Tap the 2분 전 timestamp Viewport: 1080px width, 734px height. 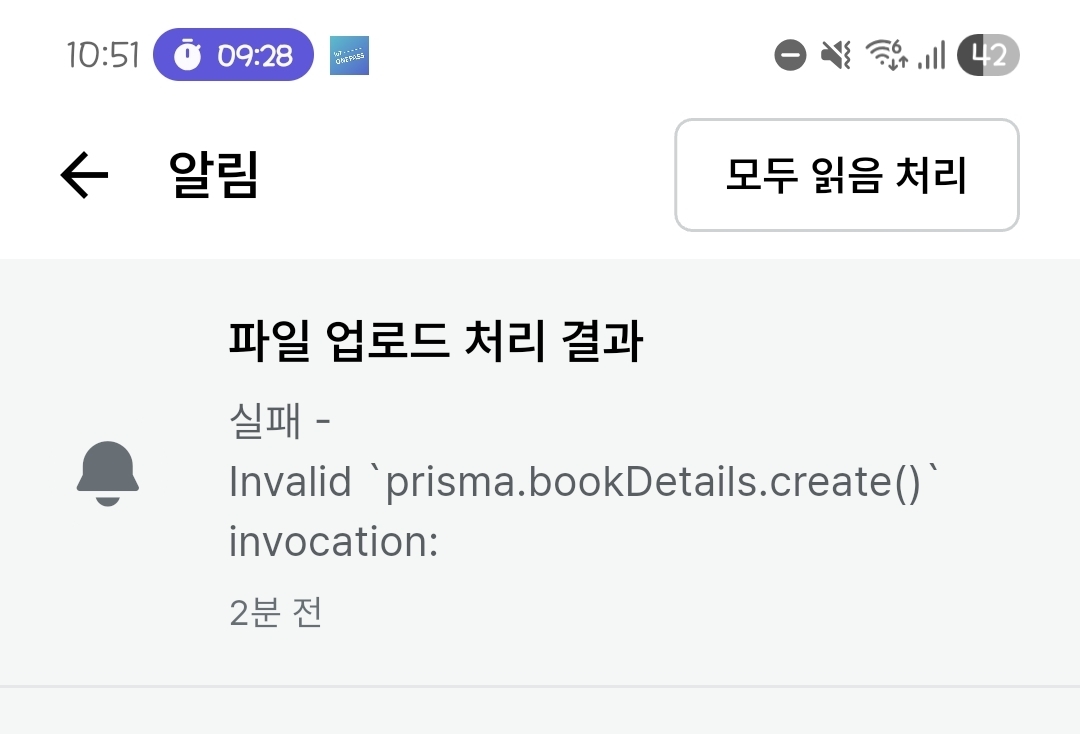click(276, 612)
